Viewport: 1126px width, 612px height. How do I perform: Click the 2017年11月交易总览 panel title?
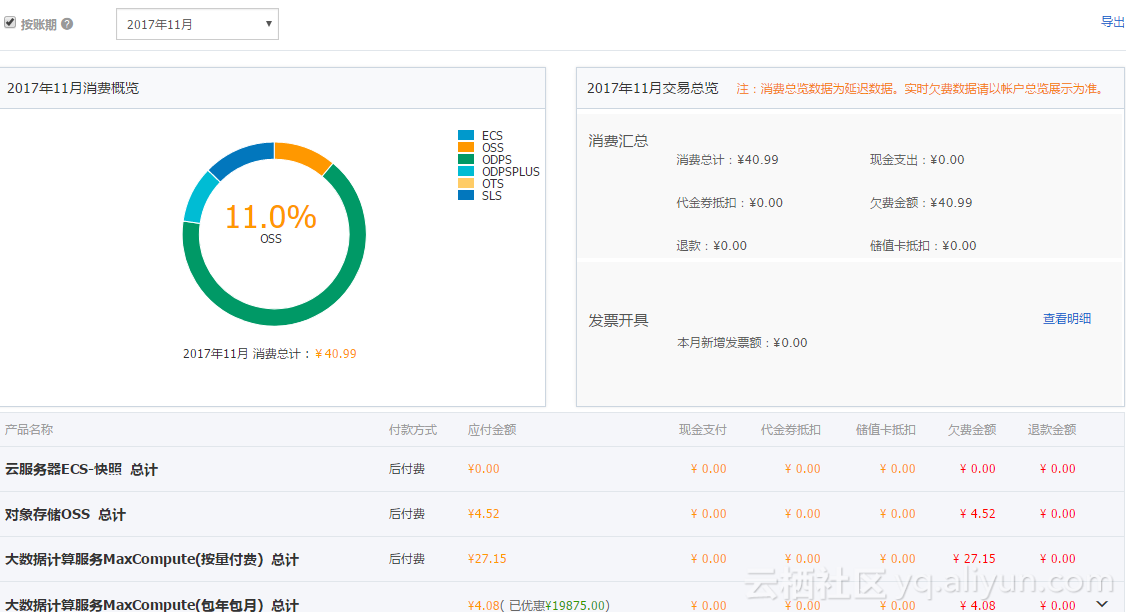click(x=652, y=88)
